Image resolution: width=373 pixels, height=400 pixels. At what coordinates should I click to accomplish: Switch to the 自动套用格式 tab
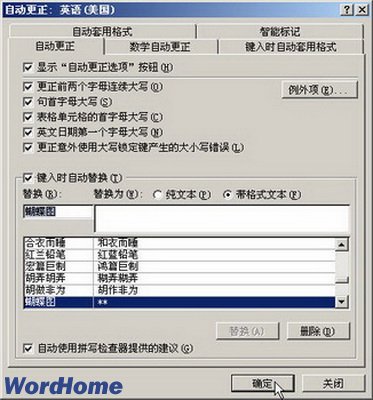click(102, 32)
